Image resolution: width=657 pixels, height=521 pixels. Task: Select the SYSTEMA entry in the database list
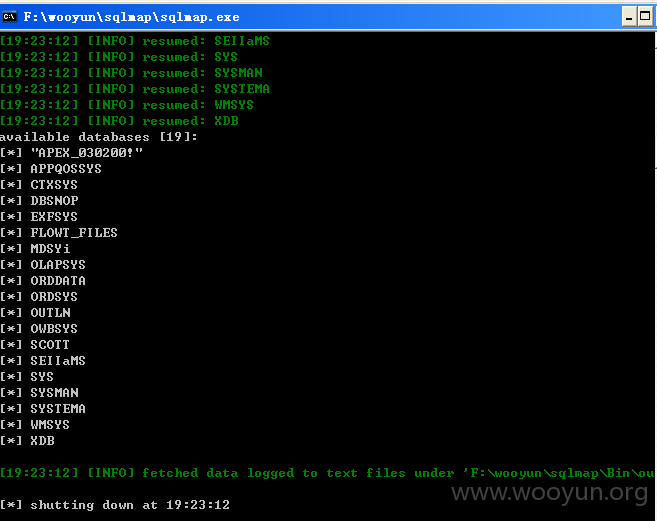coord(43,409)
